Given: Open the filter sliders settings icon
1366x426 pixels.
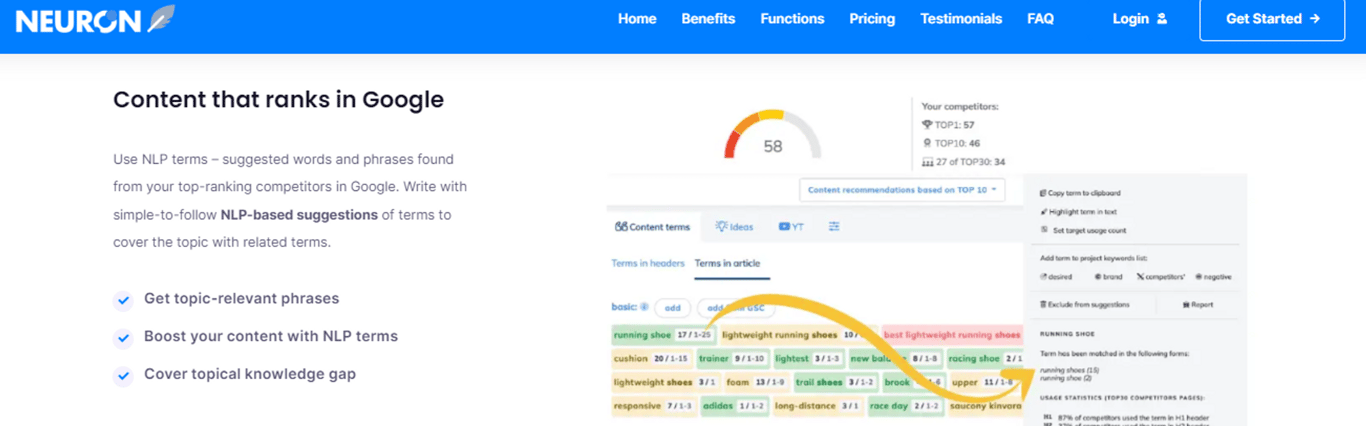Looking at the screenshot, I should point(834,227).
